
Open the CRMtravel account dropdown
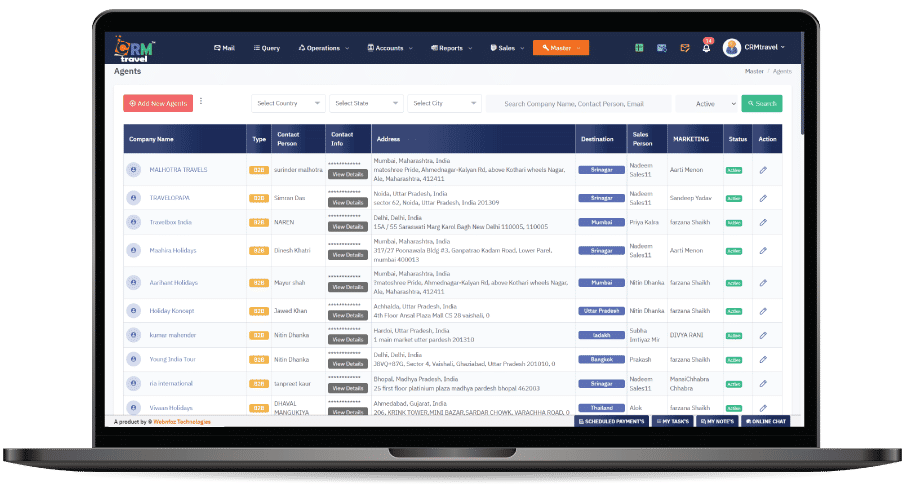click(x=764, y=47)
